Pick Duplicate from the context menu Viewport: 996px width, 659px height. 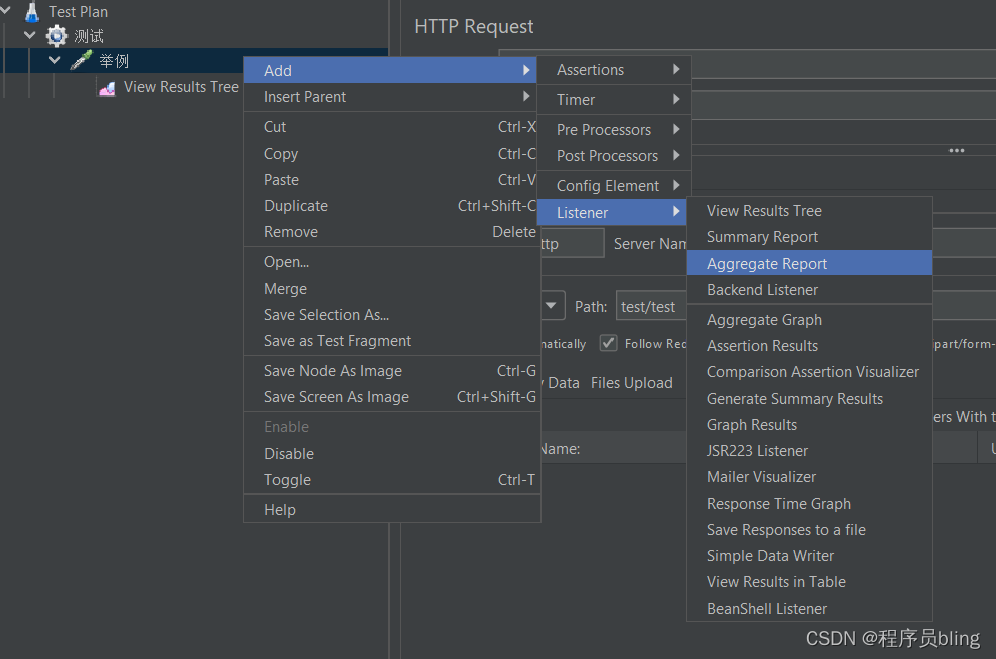[296, 206]
